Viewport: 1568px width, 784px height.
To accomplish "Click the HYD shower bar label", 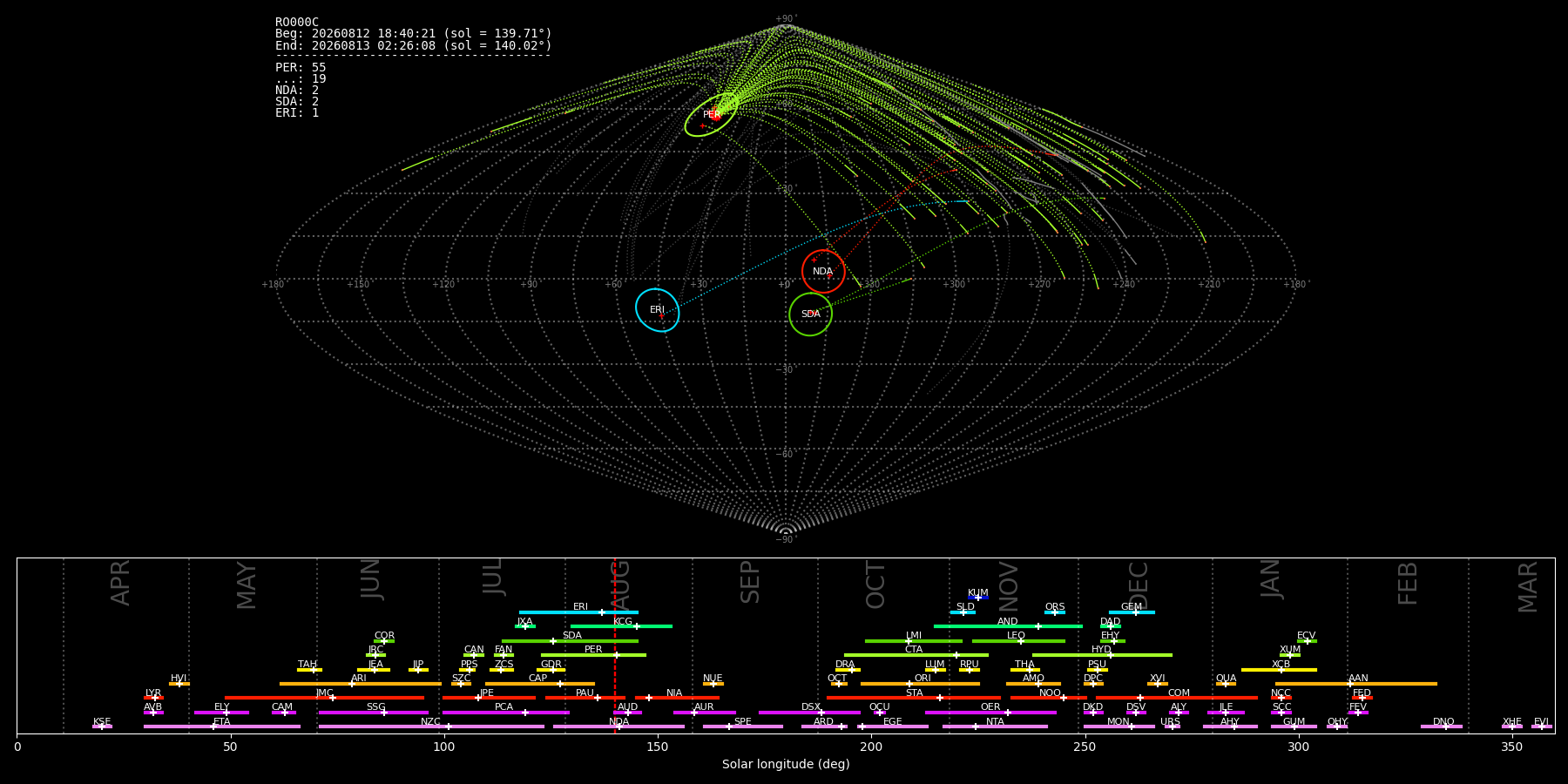I will 1102,650.
